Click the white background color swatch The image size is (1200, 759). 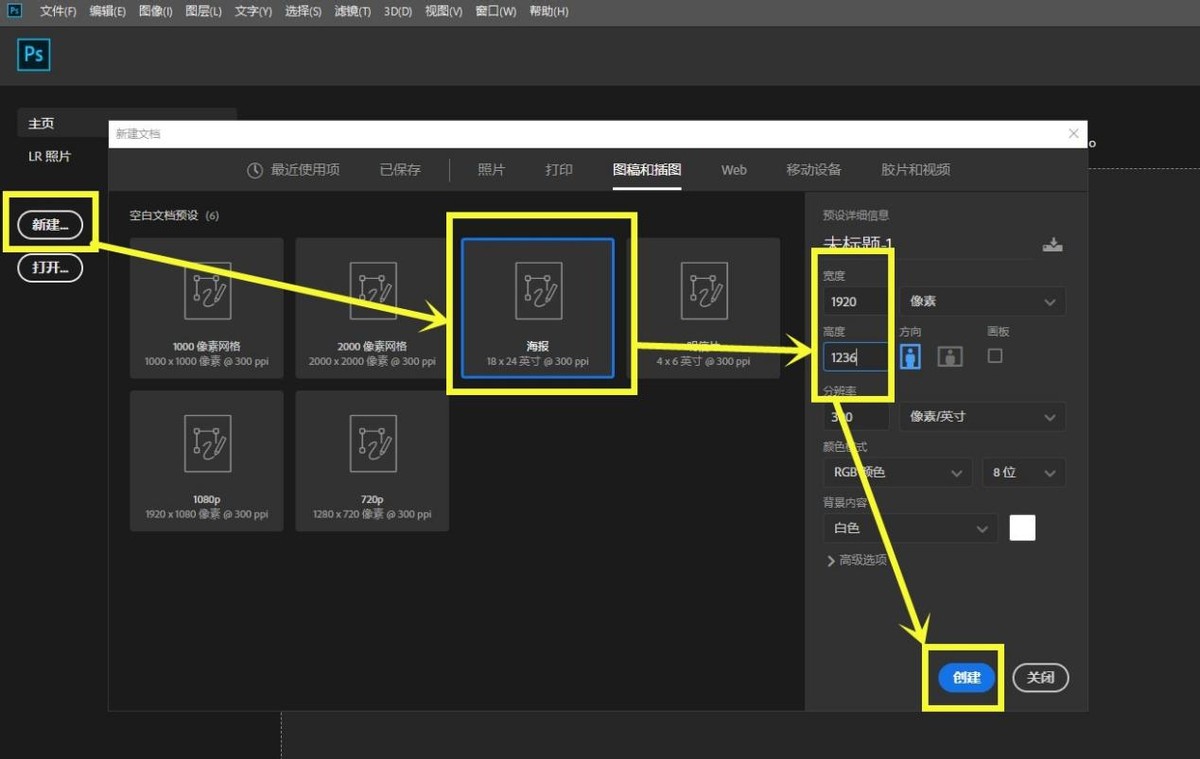1022,528
